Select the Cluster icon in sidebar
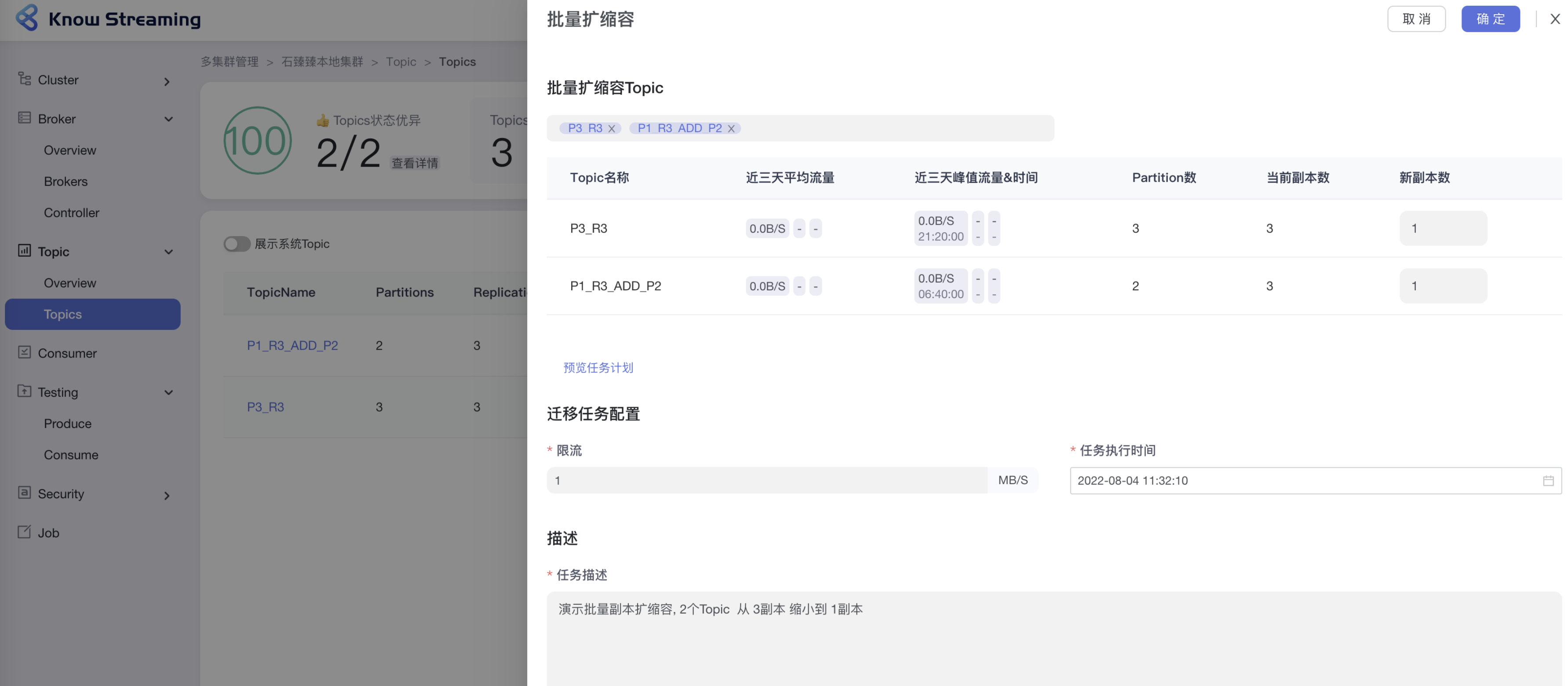This screenshot has height=686, width=1568. click(x=24, y=80)
